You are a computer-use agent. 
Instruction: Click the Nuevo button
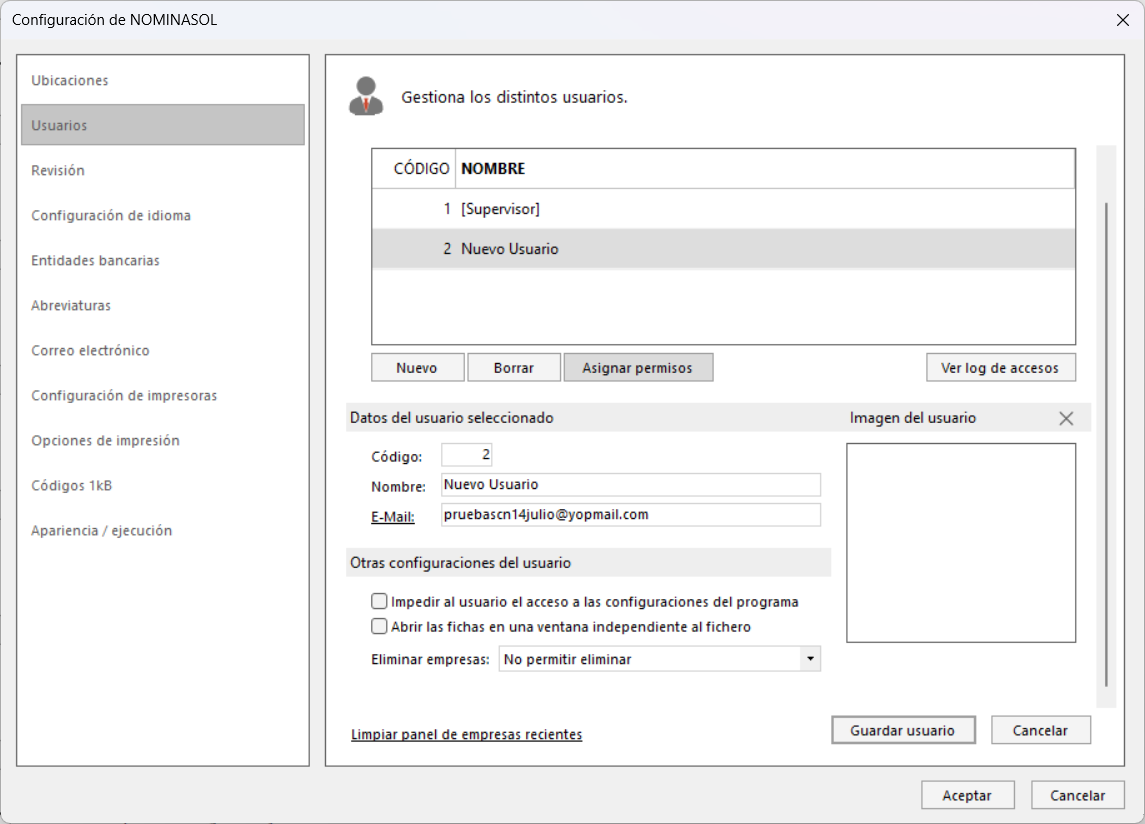pos(417,367)
